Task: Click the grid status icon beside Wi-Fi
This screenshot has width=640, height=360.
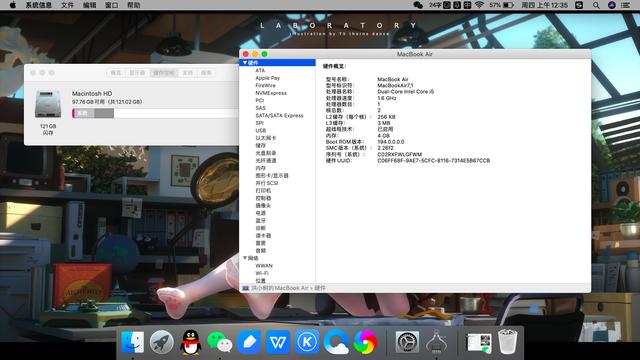Action: click(x=467, y=5)
